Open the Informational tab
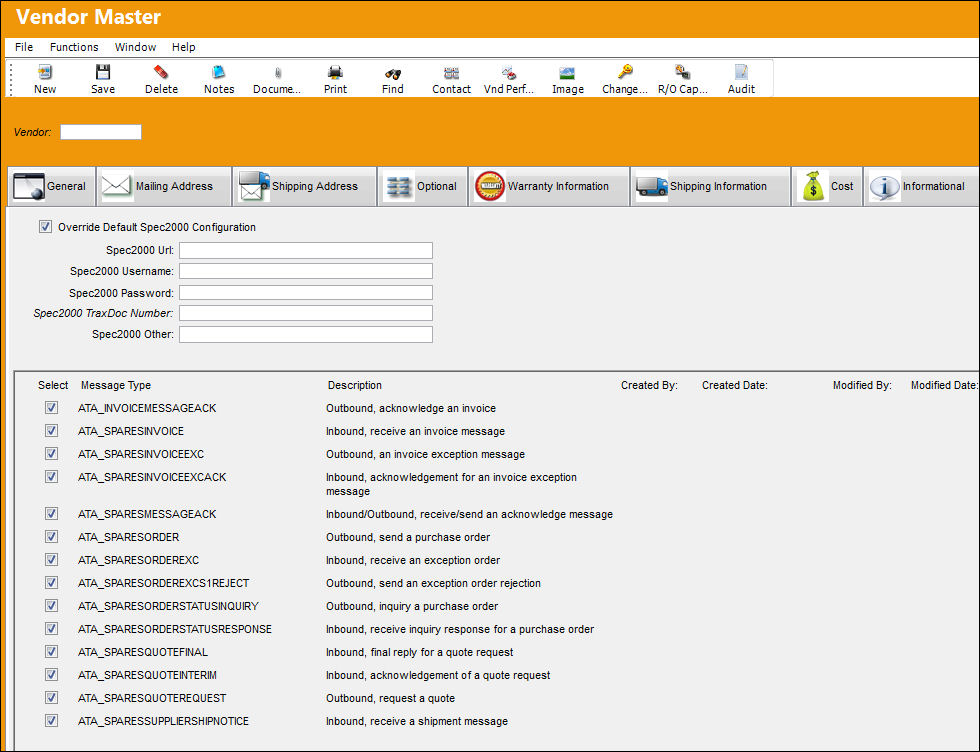Image resolution: width=980 pixels, height=752 pixels. 921,186
